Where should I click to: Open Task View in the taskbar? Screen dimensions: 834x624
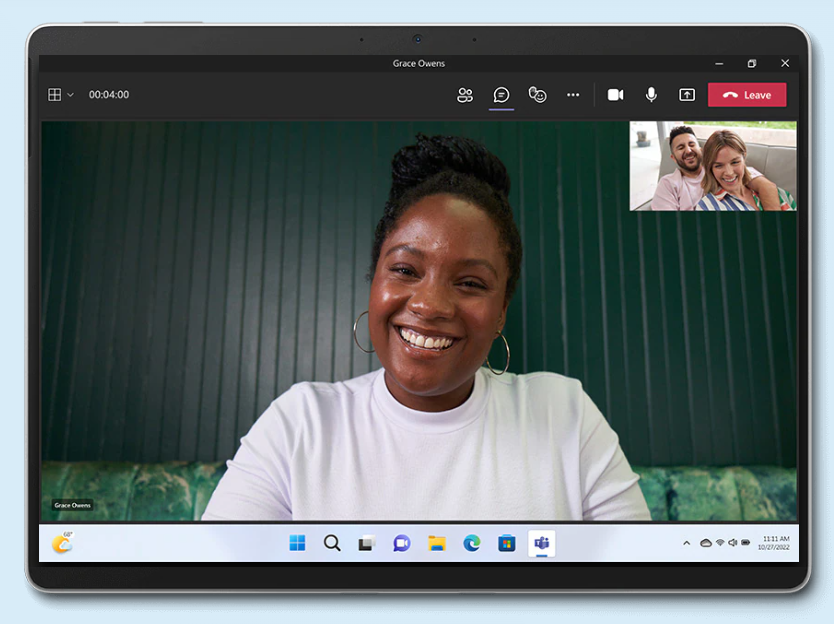click(x=366, y=544)
